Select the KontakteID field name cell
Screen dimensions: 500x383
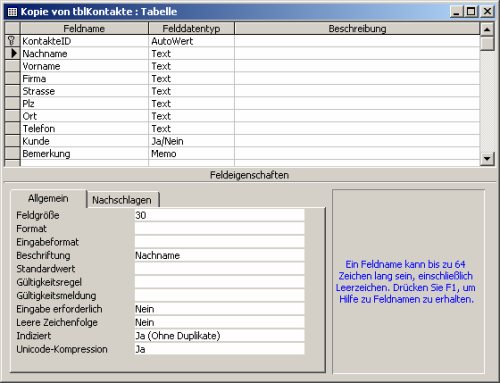[84, 41]
